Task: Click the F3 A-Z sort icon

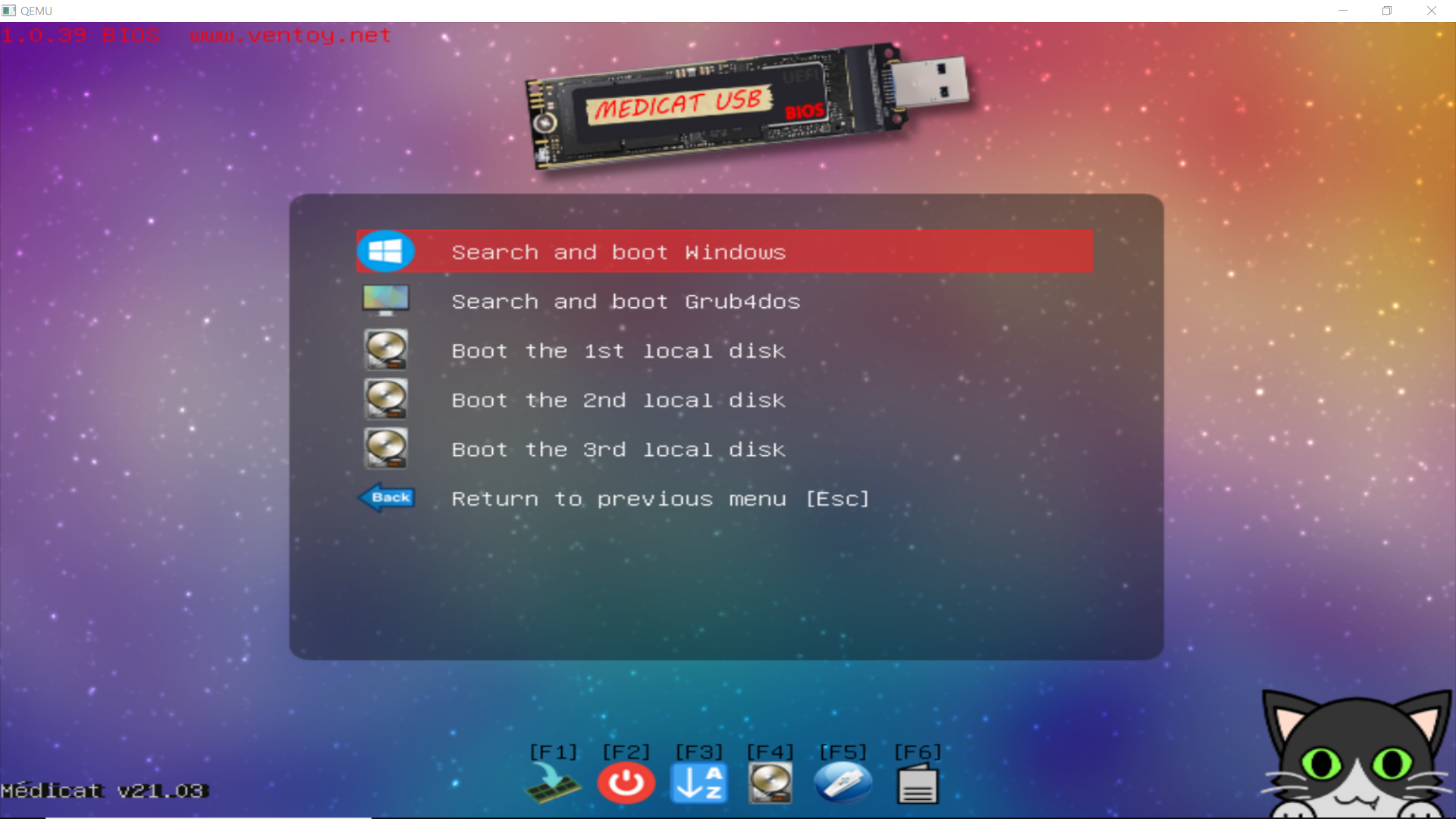Action: pyautogui.click(x=698, y=783)
